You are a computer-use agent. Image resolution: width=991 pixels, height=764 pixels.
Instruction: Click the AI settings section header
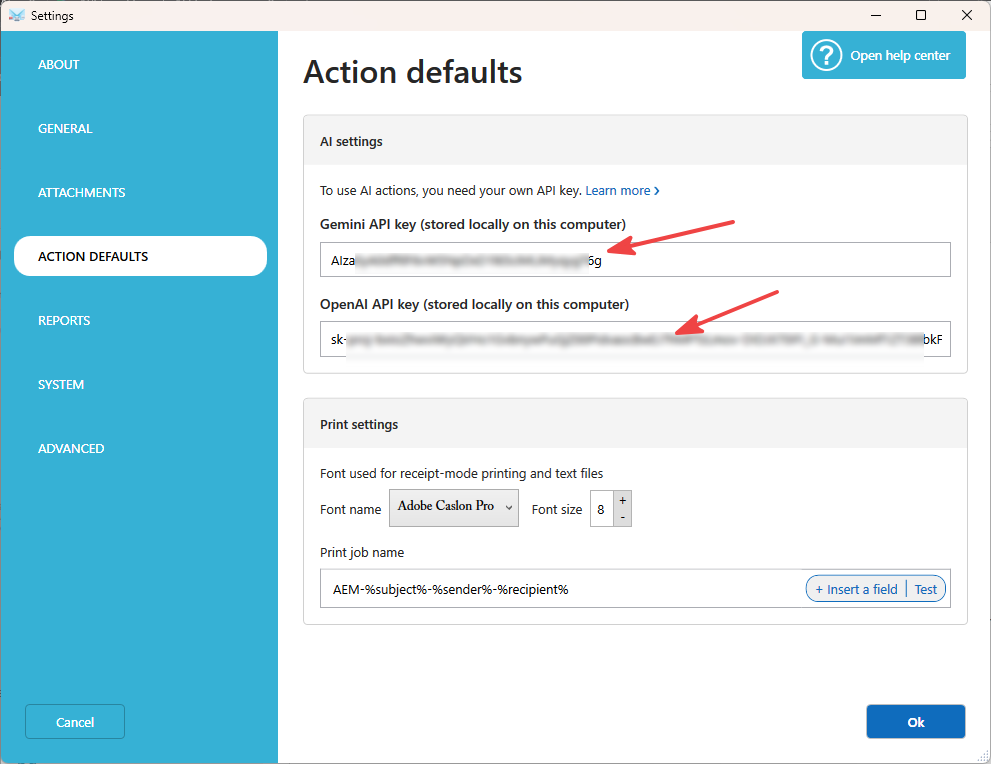[635, 141]
